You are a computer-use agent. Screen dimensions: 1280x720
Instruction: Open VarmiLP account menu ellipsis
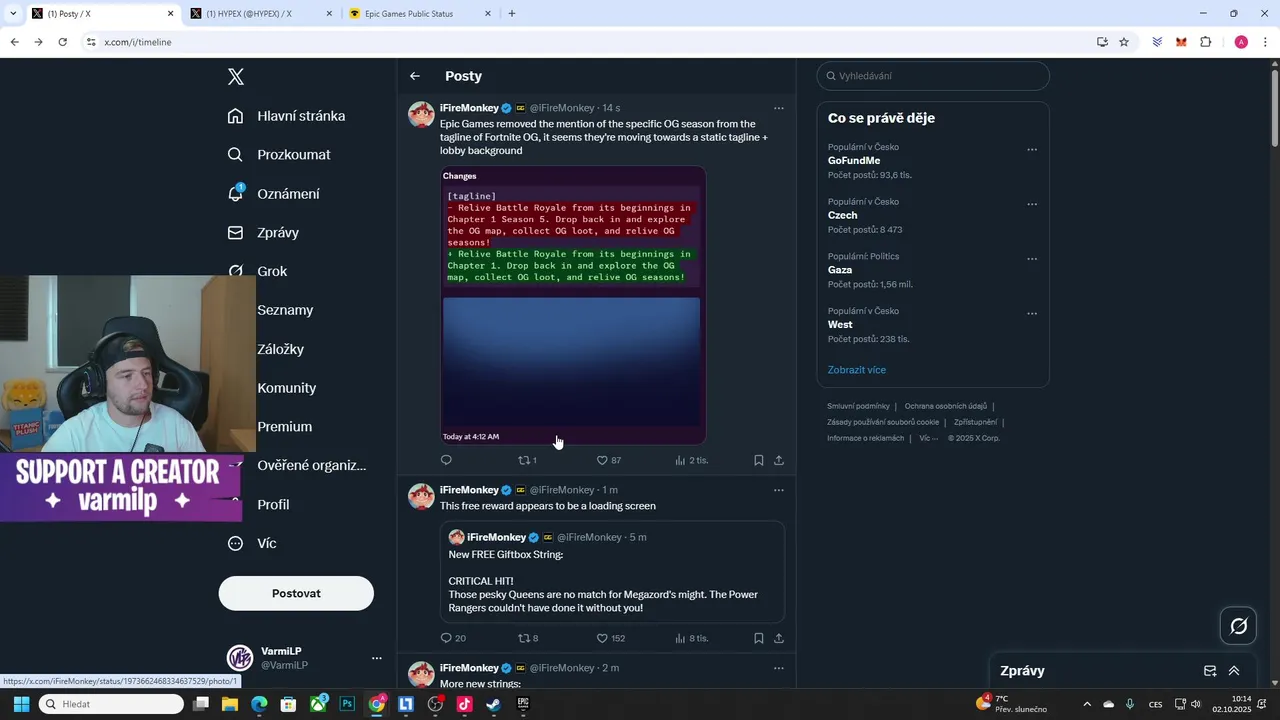(377, 658)
